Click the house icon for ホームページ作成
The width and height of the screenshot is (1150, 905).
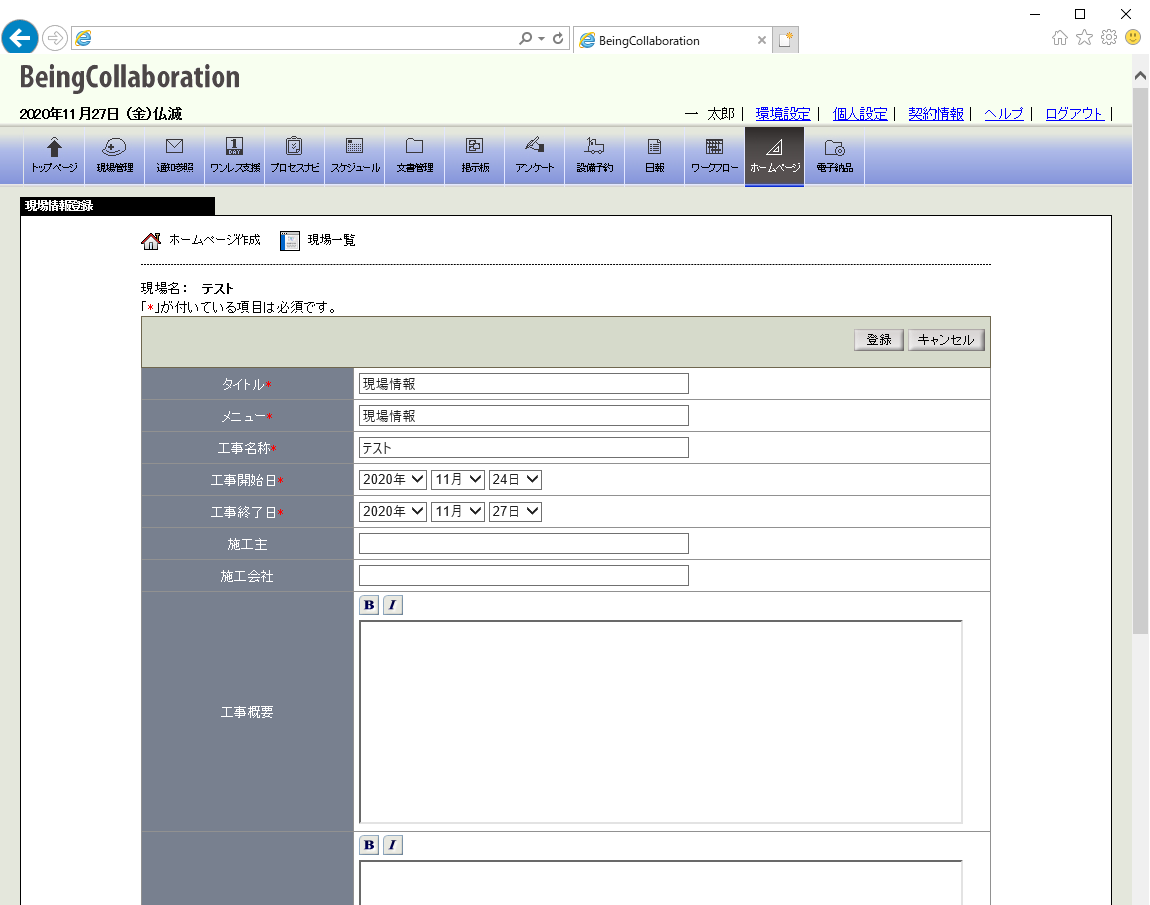point(151,241)
